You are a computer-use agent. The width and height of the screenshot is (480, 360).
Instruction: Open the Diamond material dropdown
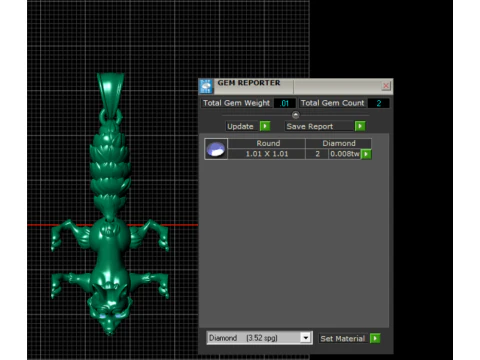tap(306, 338)
